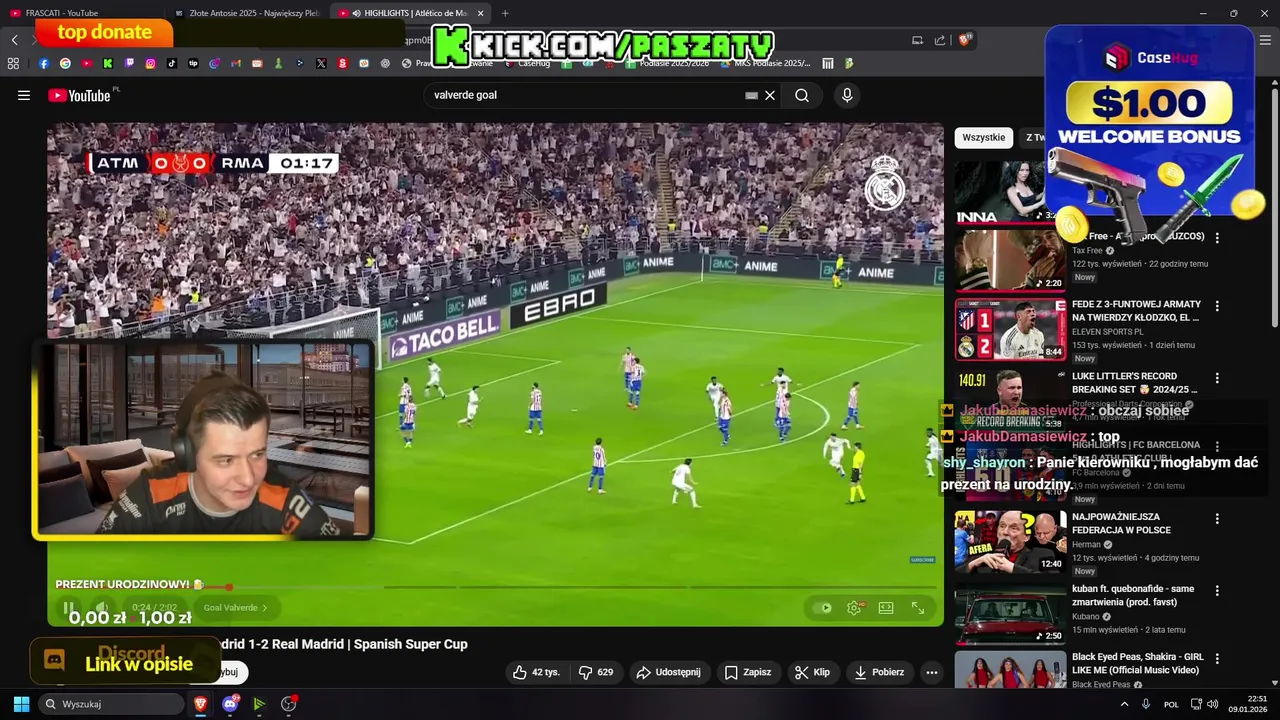
Task: Mute the video volume
Action: point(102,607)
